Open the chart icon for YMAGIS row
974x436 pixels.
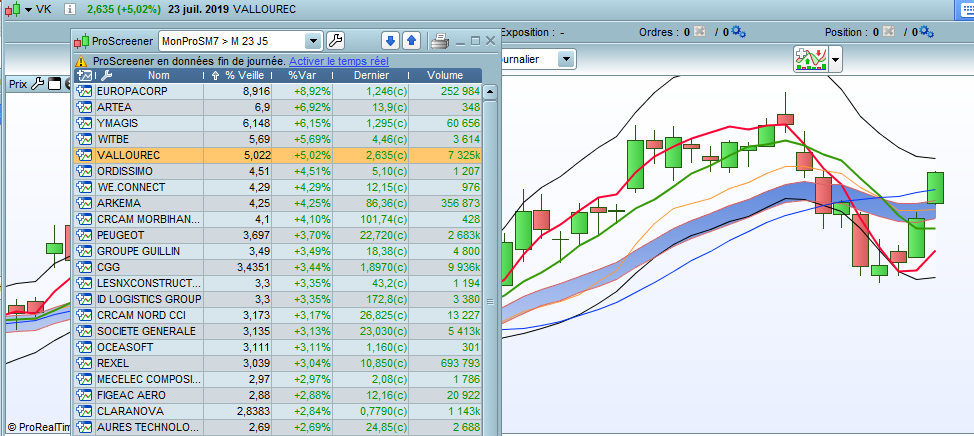(84, 123)
